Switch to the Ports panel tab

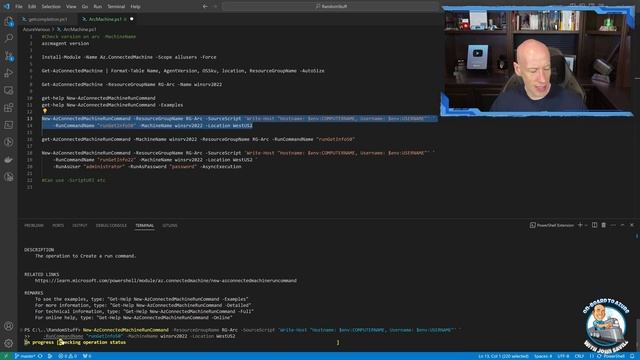click(58, 225)
